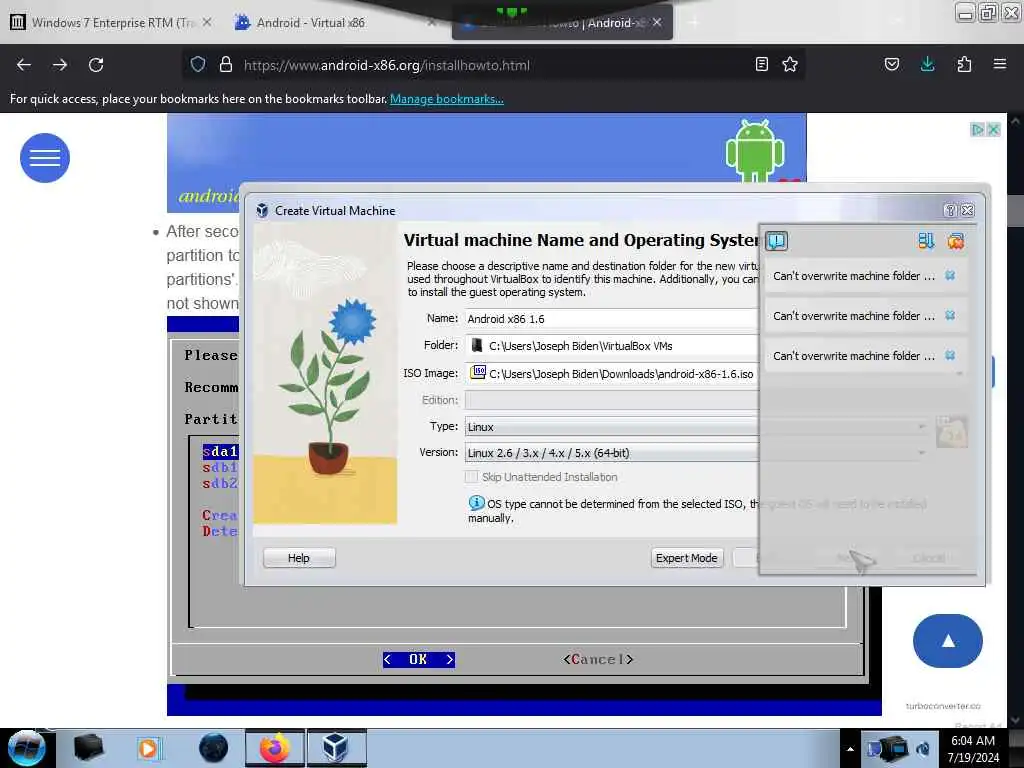Image resolution: width=1024 pixels, height=768 pixels.
Task: Clear all notifications with the orange icon
Action: click(x=955, y=241)
